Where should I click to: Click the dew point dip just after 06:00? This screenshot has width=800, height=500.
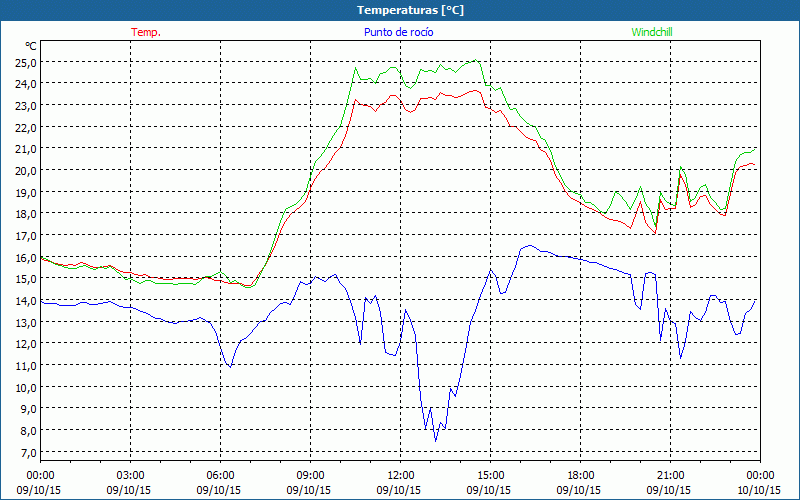pos(230,366)
